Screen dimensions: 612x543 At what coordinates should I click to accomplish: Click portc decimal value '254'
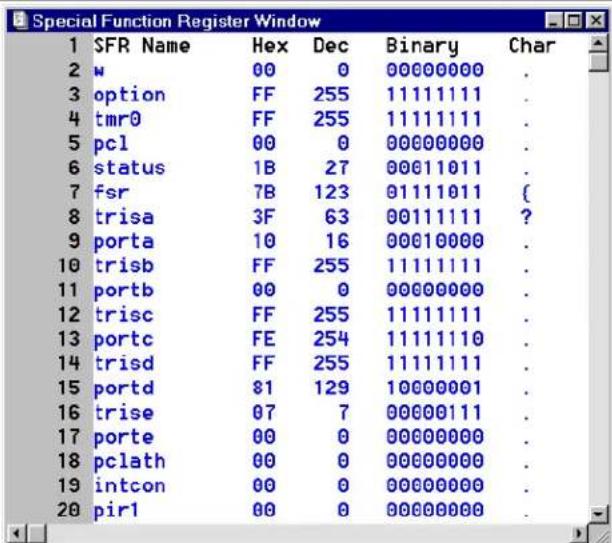[331, 339]
